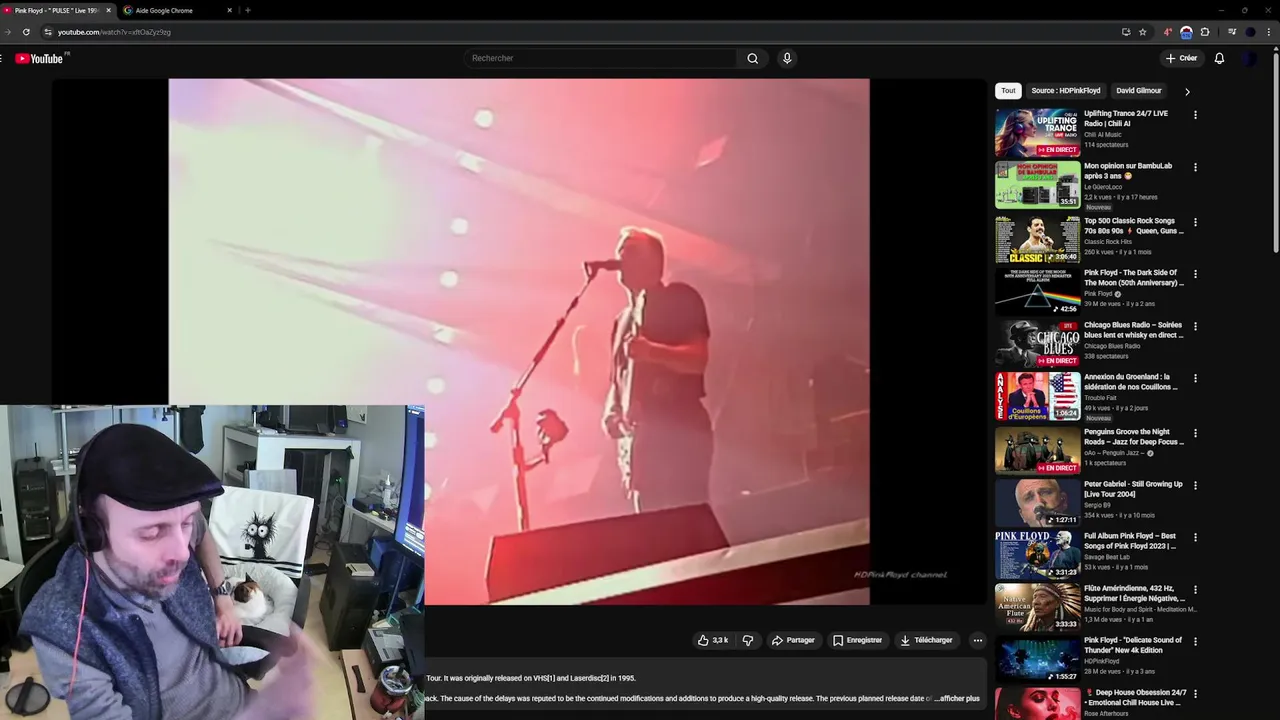Show more filter chips with right arrow
Viewport: 1280px width, 720px height.
1187,91
